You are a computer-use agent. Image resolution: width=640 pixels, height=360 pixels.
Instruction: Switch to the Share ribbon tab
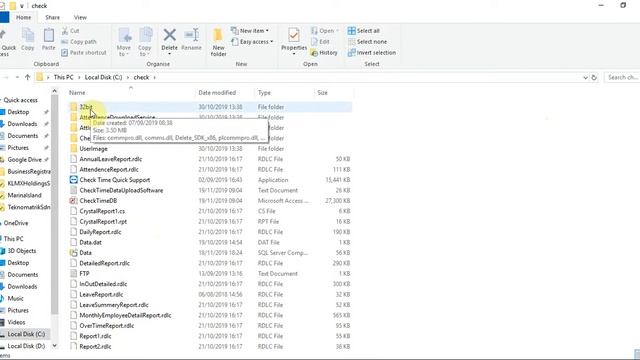click(x=52, y=18)
